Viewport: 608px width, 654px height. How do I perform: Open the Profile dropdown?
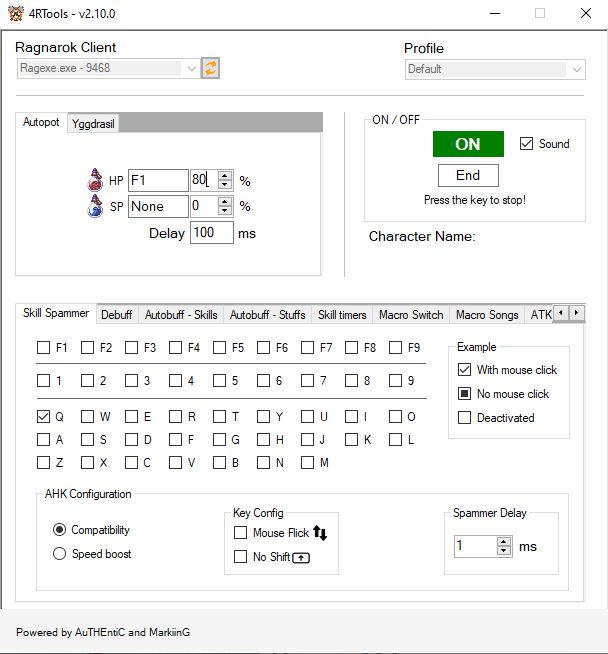[577, 69]
